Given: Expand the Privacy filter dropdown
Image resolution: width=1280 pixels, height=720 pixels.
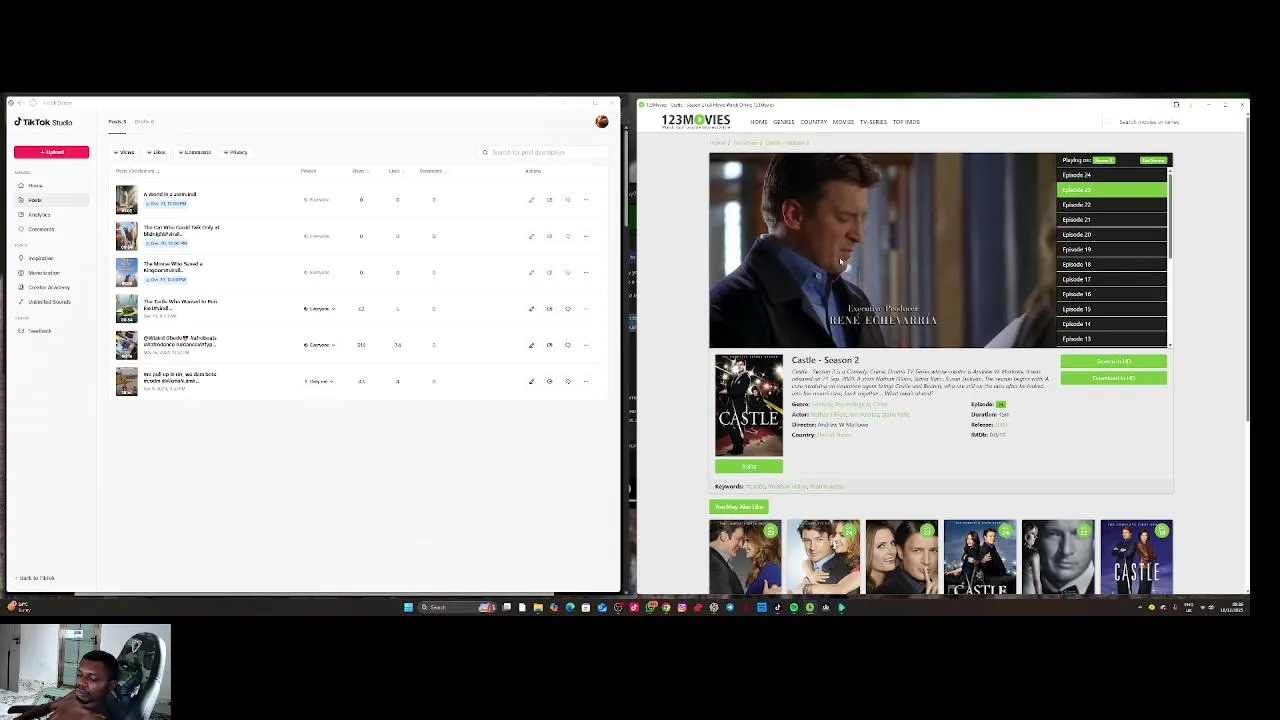Looking at the screenshot, I should tap(236, 152).
